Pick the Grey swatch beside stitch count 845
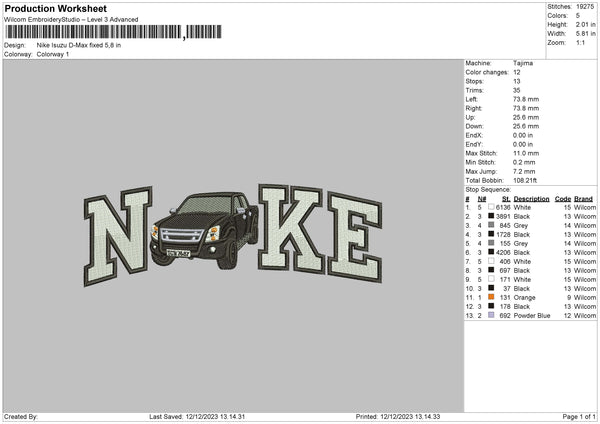Viewport: 600px width, 424px height. tap(491, 225)
